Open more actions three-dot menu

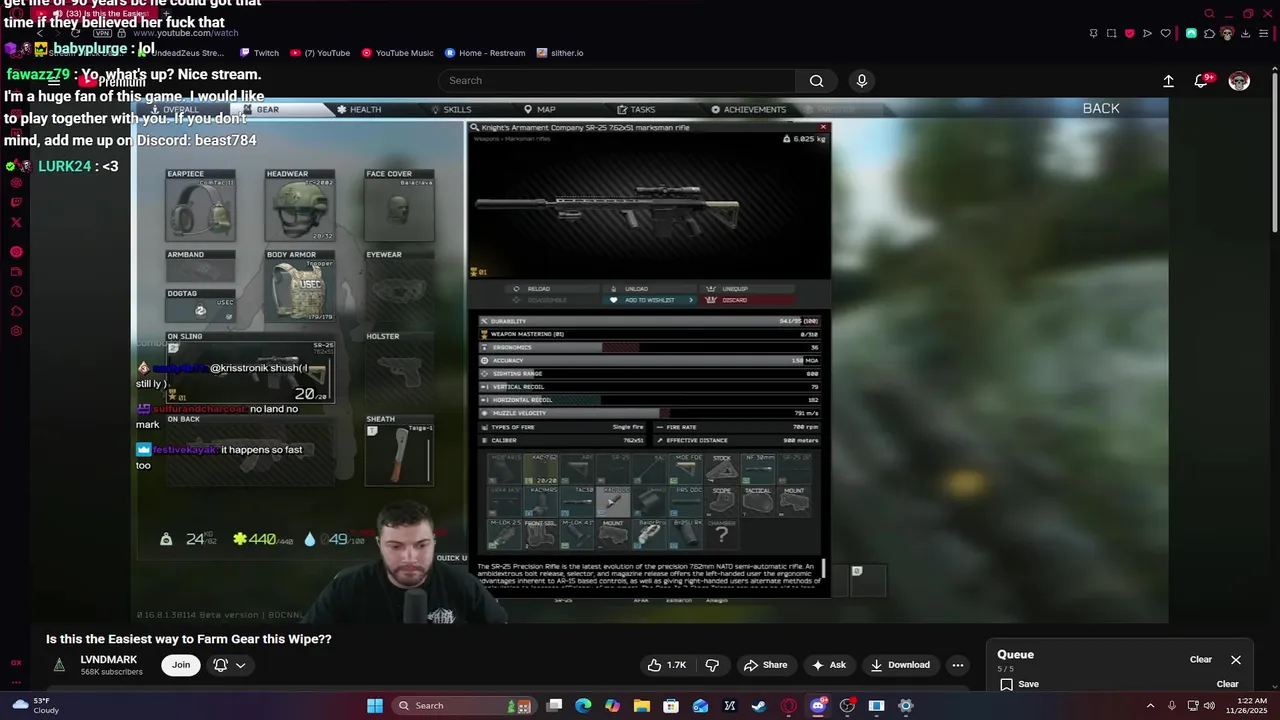pos(958,665)
